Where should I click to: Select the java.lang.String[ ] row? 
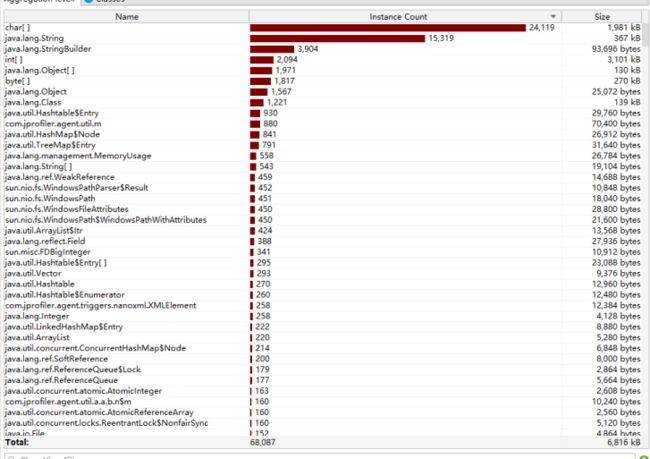[323, 166]
